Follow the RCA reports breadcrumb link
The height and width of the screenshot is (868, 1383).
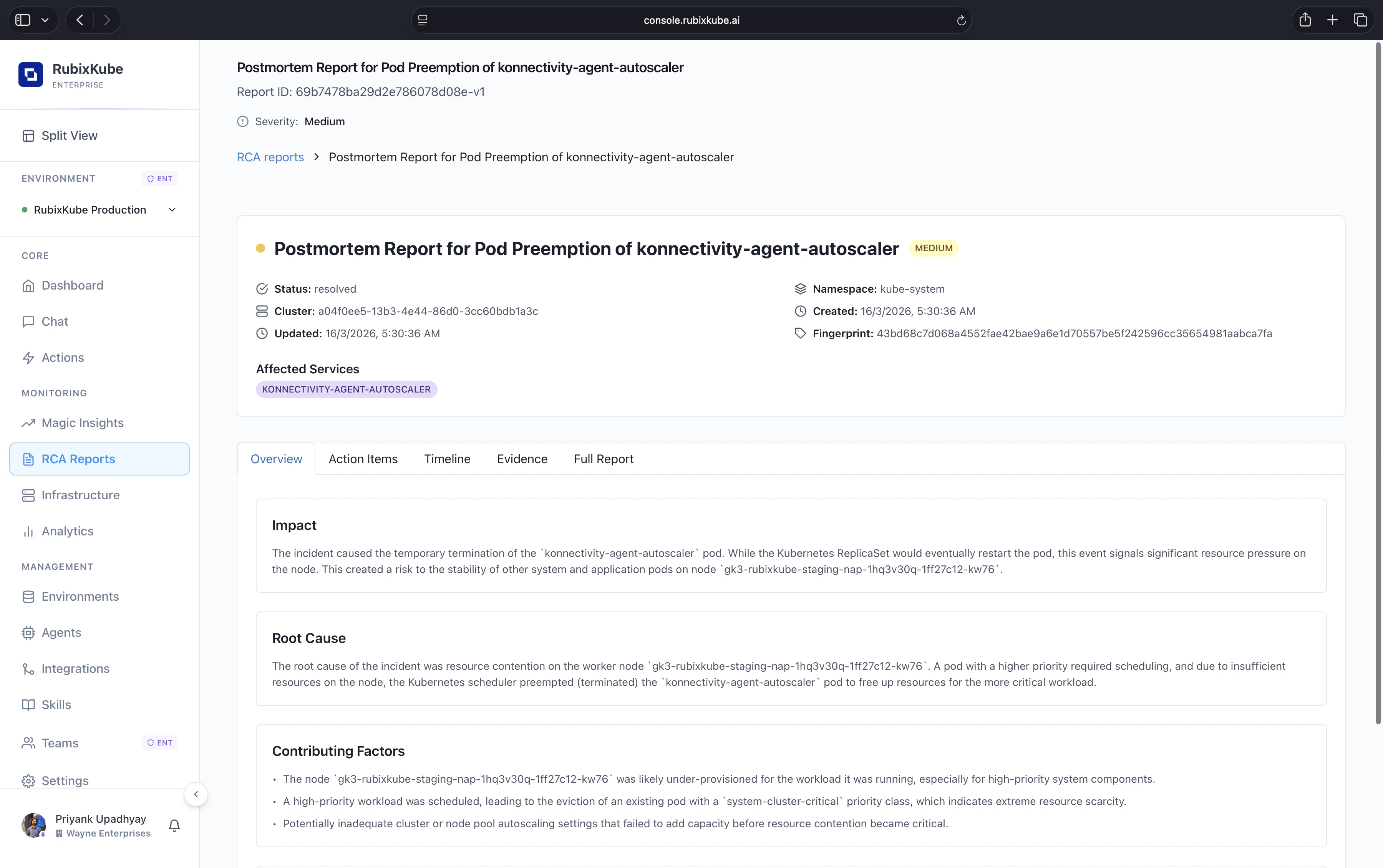coord(270,157)
